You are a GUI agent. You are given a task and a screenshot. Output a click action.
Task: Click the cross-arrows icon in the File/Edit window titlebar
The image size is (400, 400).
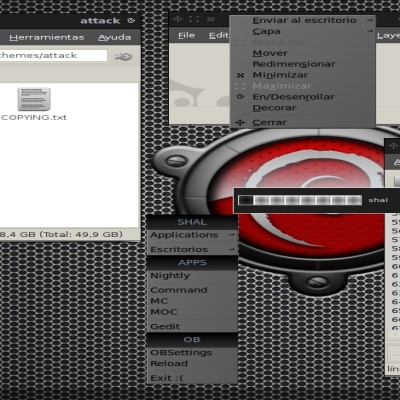point(178,19)
